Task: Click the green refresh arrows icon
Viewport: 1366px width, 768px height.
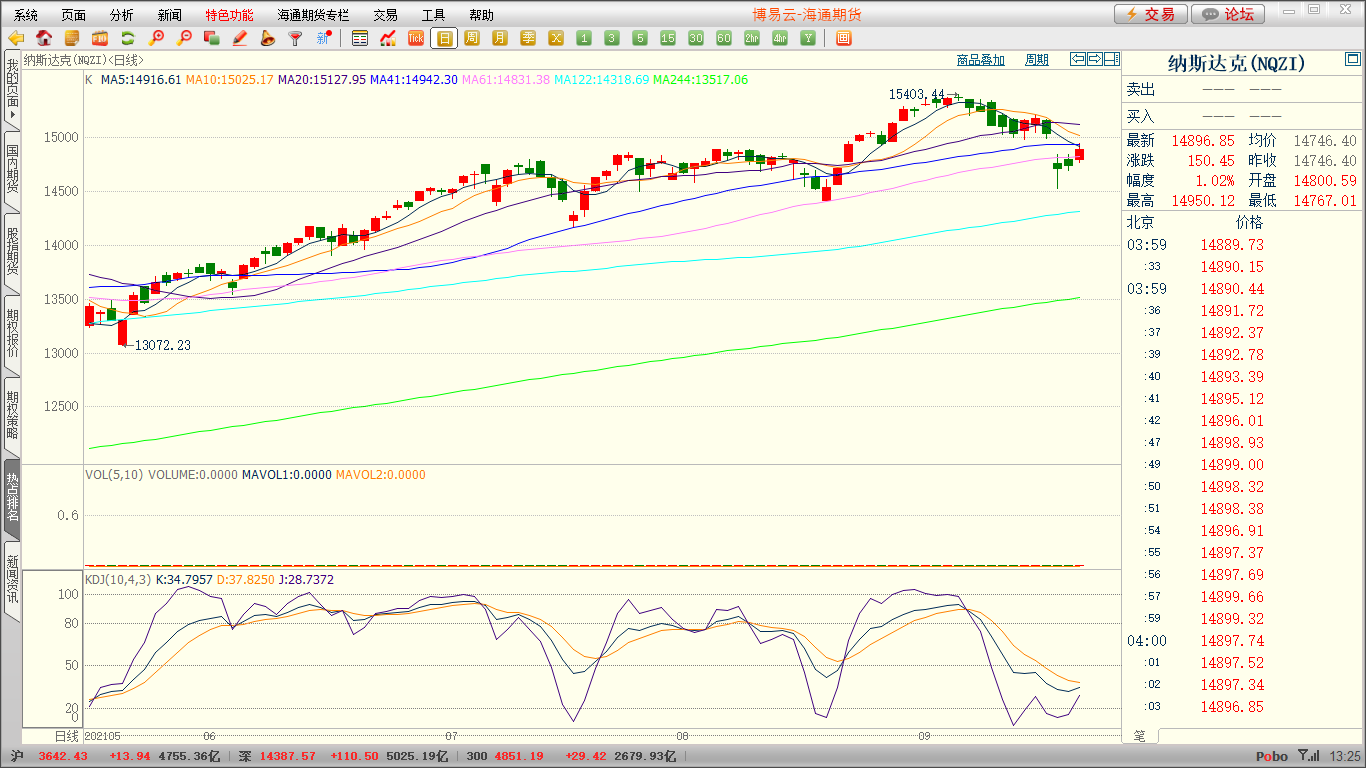Action: pos(128,38)
